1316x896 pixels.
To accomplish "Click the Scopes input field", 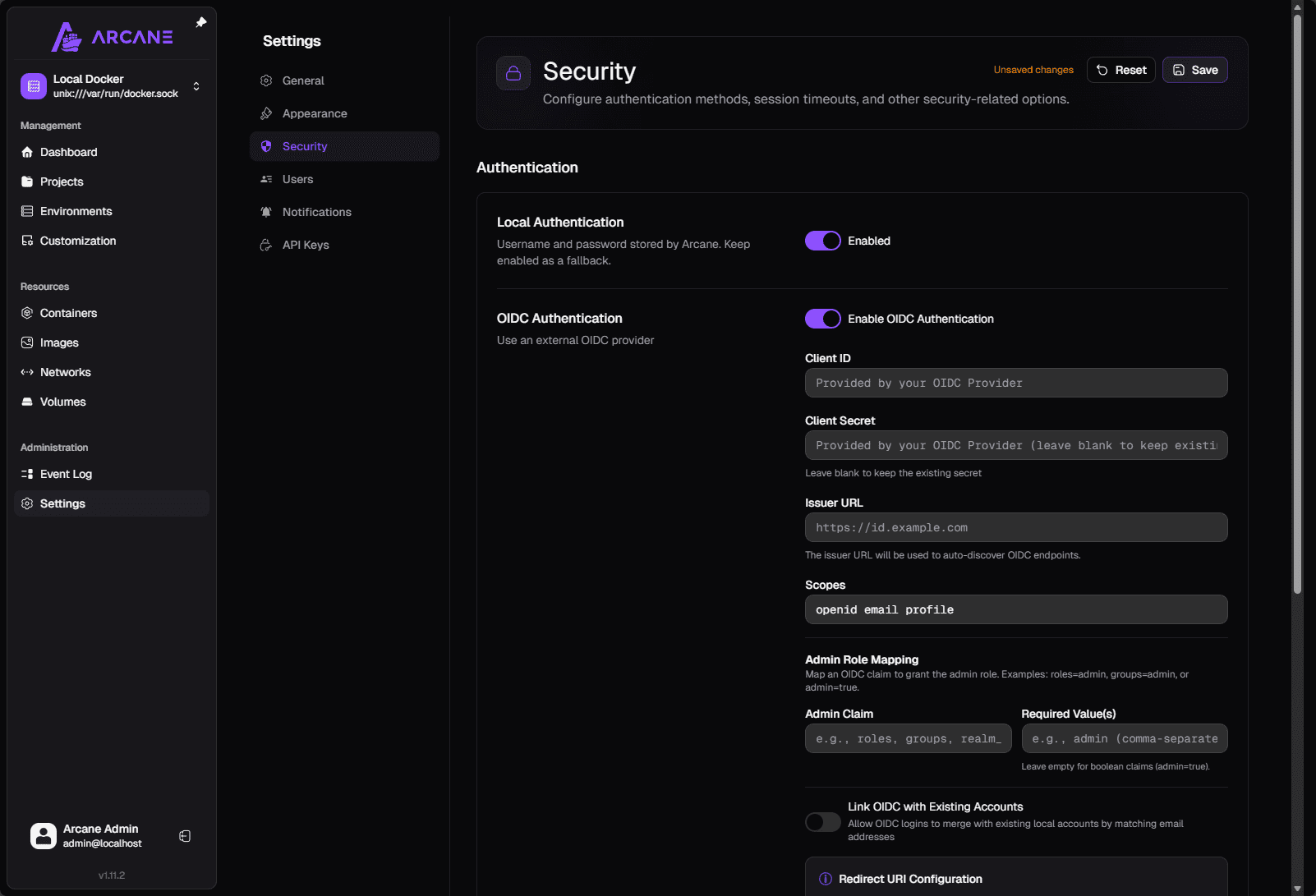I will tap(1016, 609).
